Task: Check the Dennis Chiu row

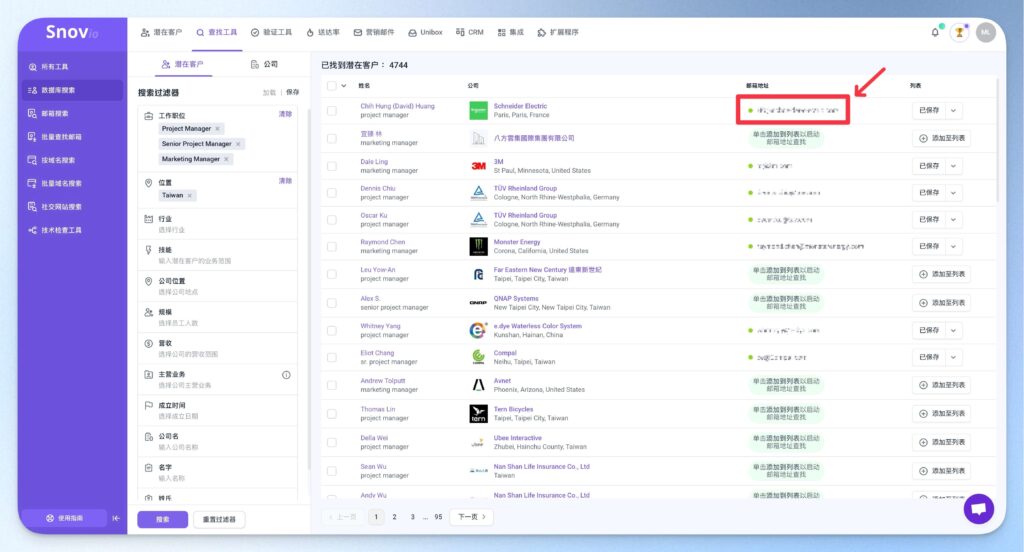Action: [332, 193]
